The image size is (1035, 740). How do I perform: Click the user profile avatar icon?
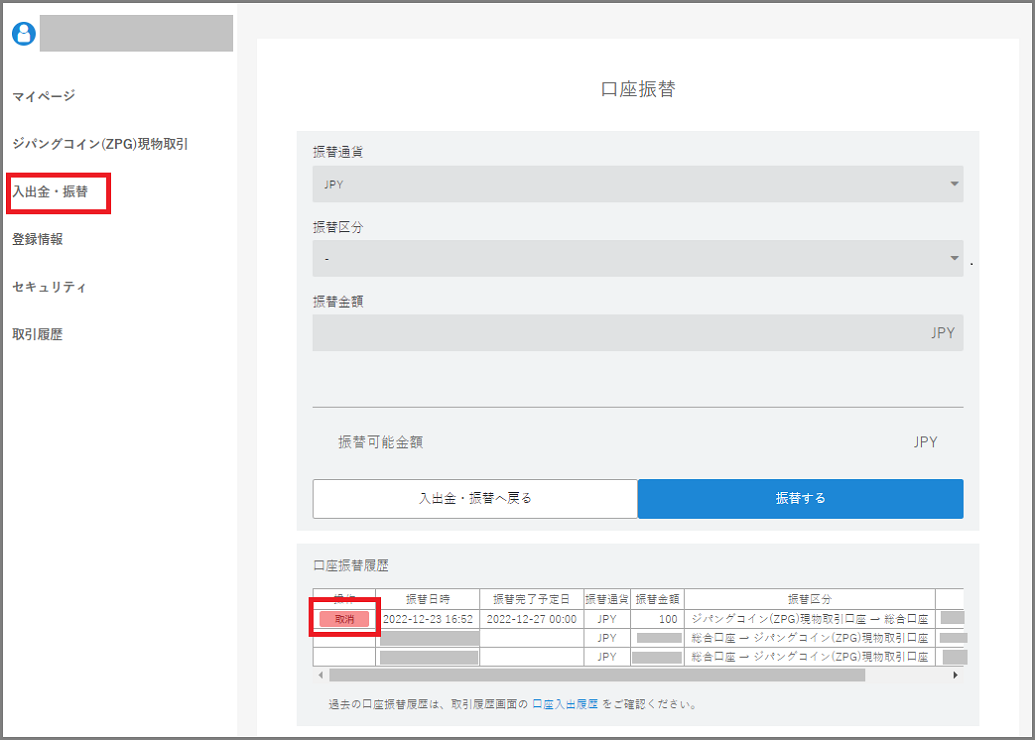tap(24, 33)
